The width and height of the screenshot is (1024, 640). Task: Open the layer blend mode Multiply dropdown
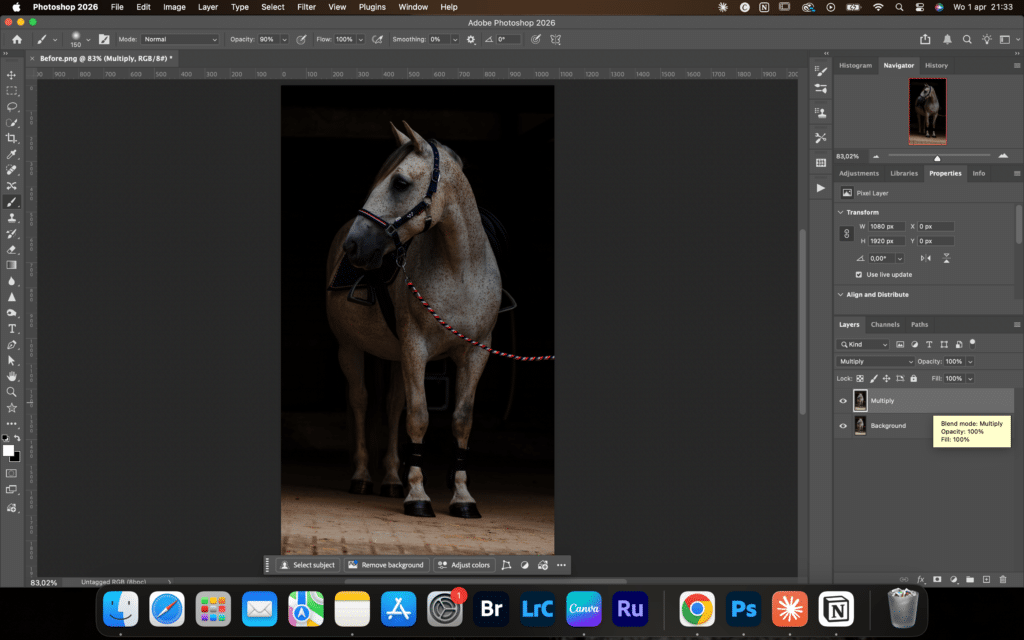pos(876,361)
